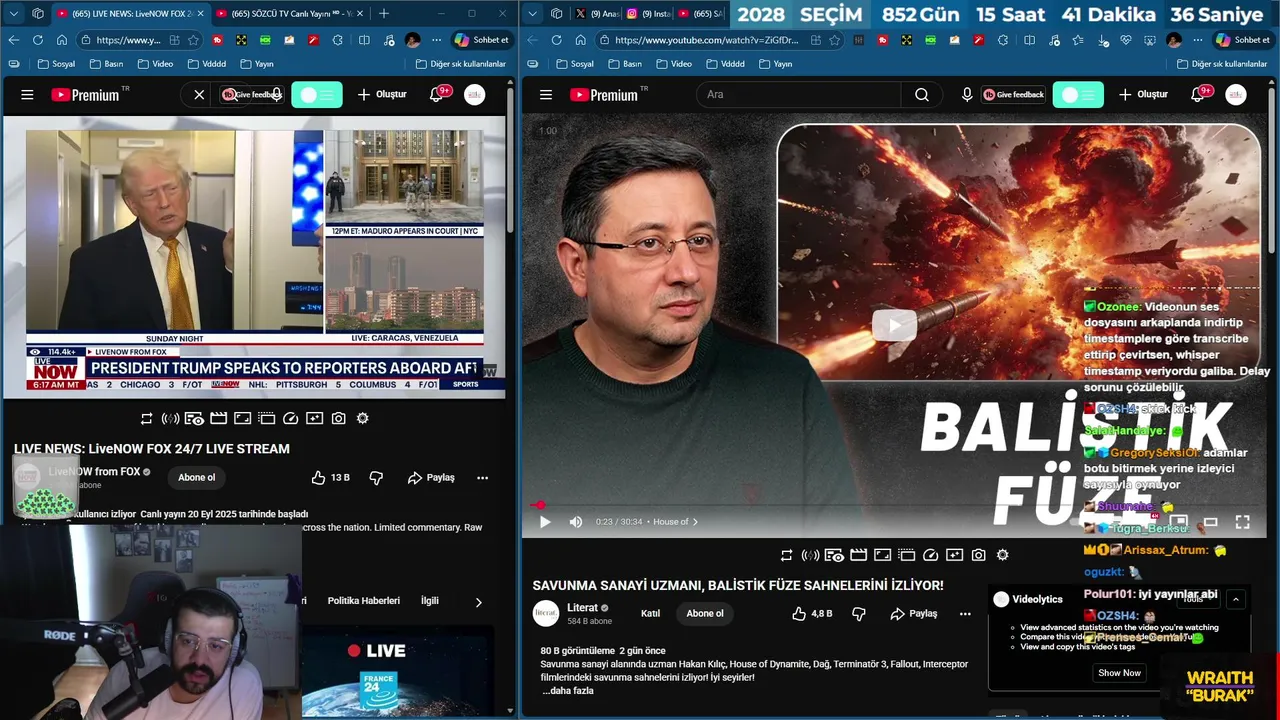1280x720 pixels.
Task: Go to home page in left Edge window
Action: point(62,40)
